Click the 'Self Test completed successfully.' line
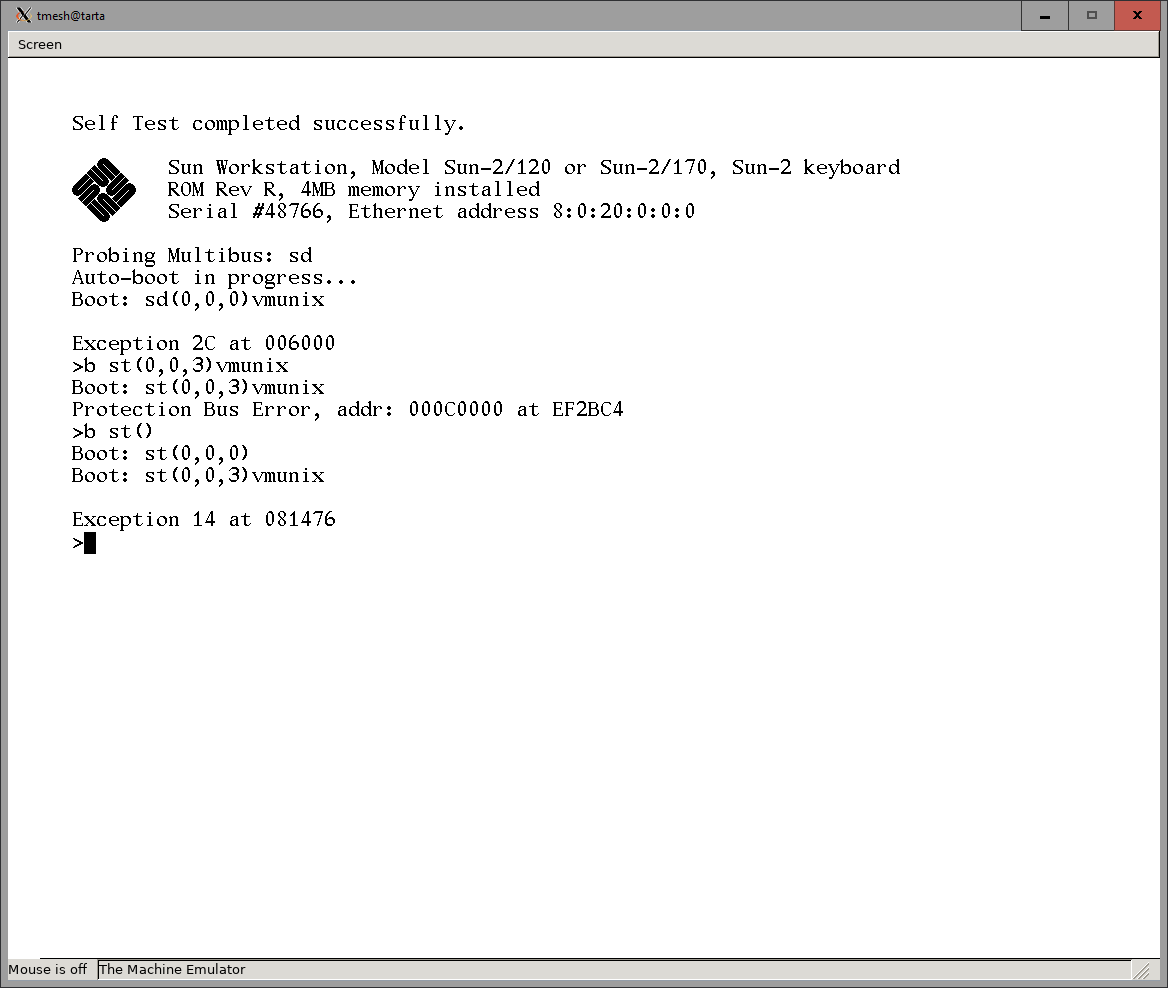The width and height of the screenshot is (1168, 988). (268, 124)
